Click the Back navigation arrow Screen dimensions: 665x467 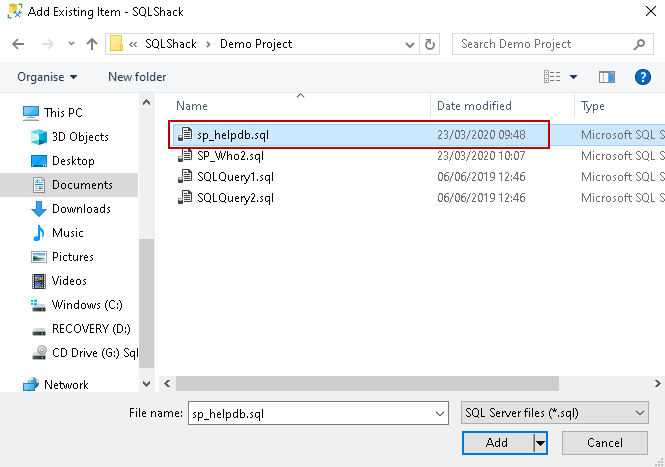19,44
